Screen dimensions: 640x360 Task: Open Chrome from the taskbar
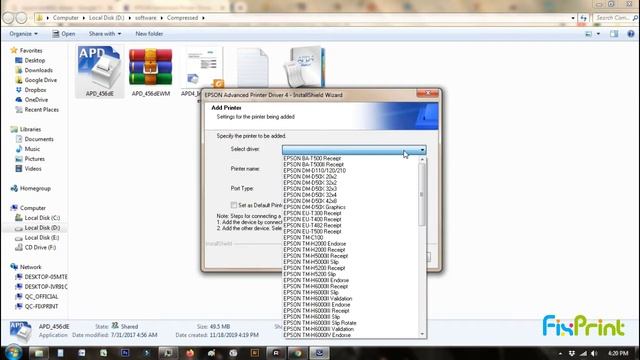[x=298, y=353]
